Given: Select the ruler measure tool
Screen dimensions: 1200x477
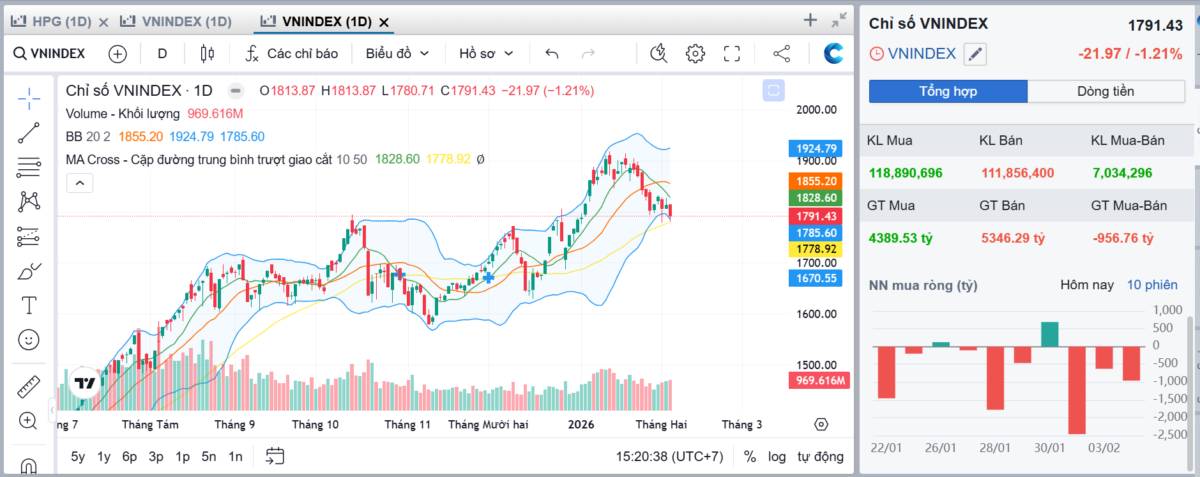Looking at the screenshot, I should pos(29,386).
